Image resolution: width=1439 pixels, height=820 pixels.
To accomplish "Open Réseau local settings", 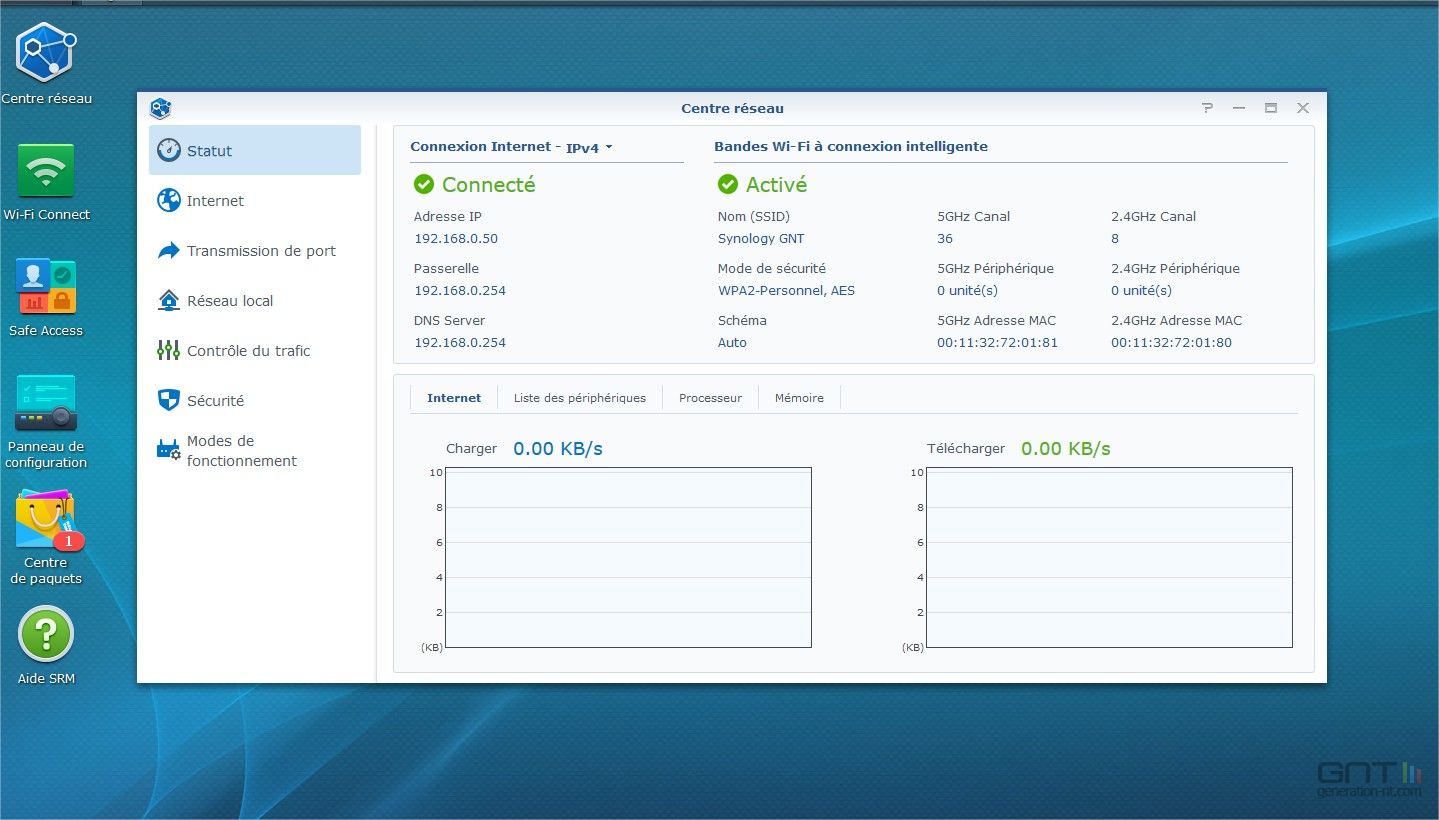I will (x=229, y=301).
